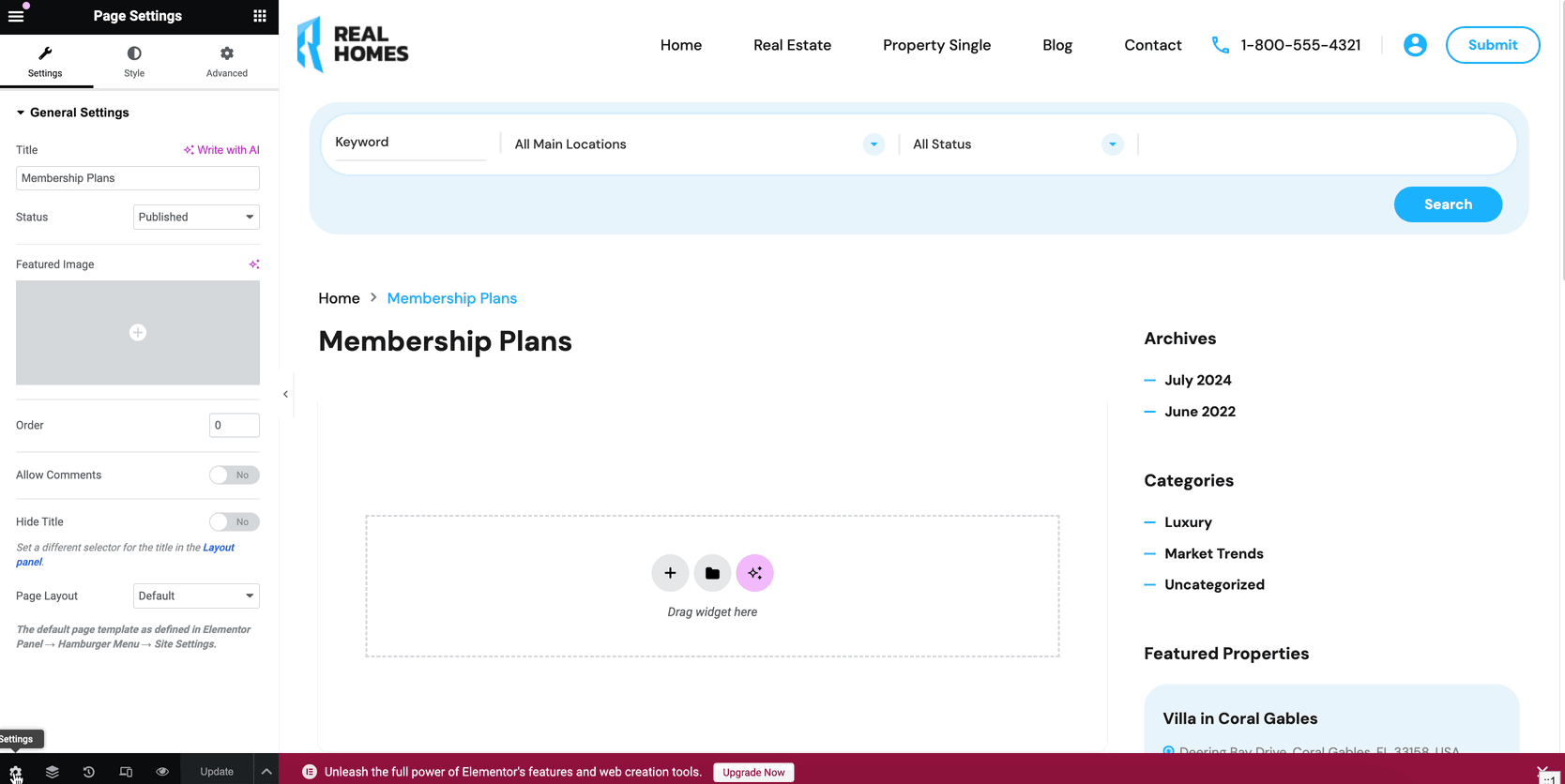
Task: Open Market Trends category
Action: pos(1214,553)
